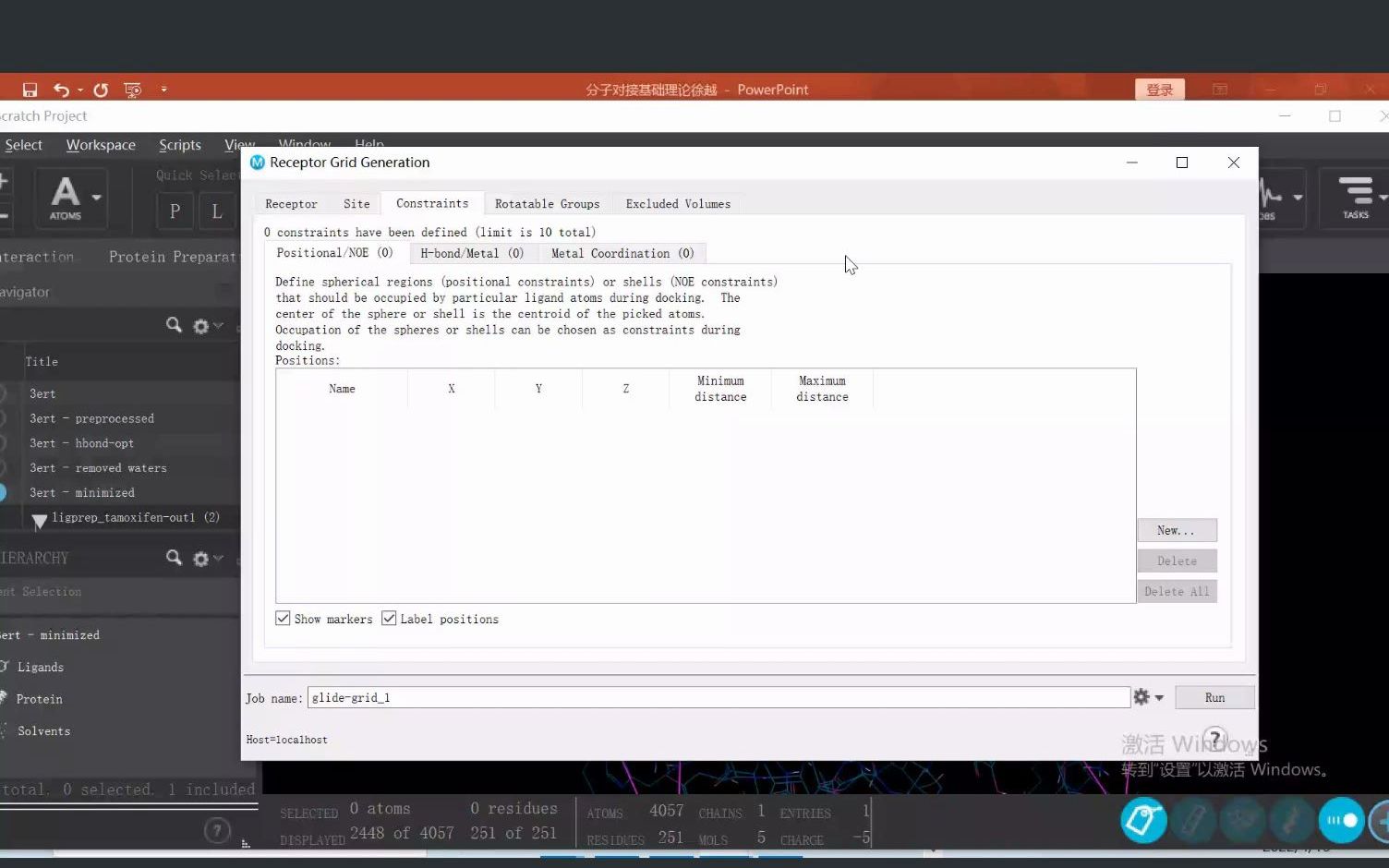Select the Metal Coordination (0) subtab

622,253
